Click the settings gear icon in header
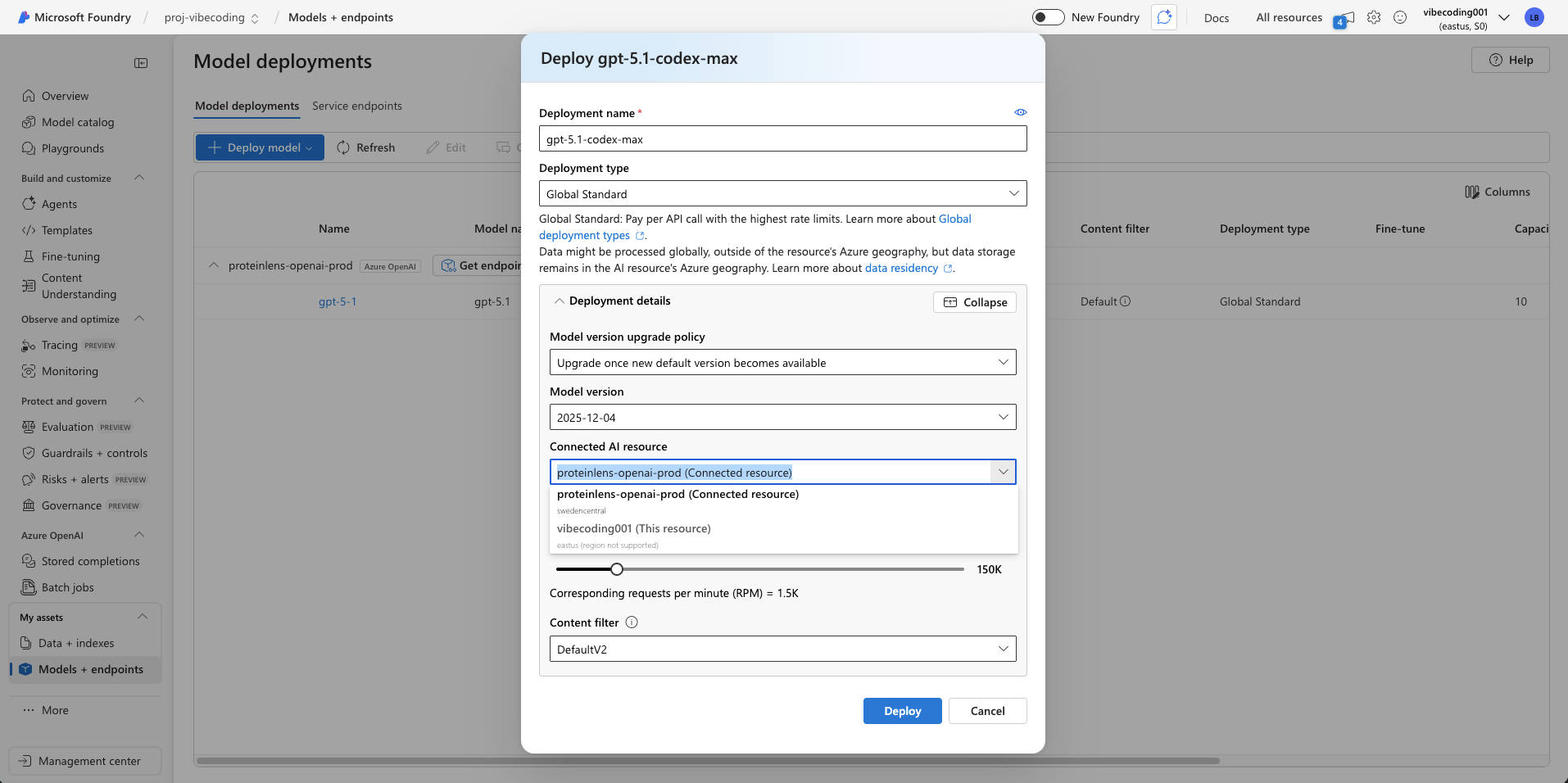 (1374, 17)
